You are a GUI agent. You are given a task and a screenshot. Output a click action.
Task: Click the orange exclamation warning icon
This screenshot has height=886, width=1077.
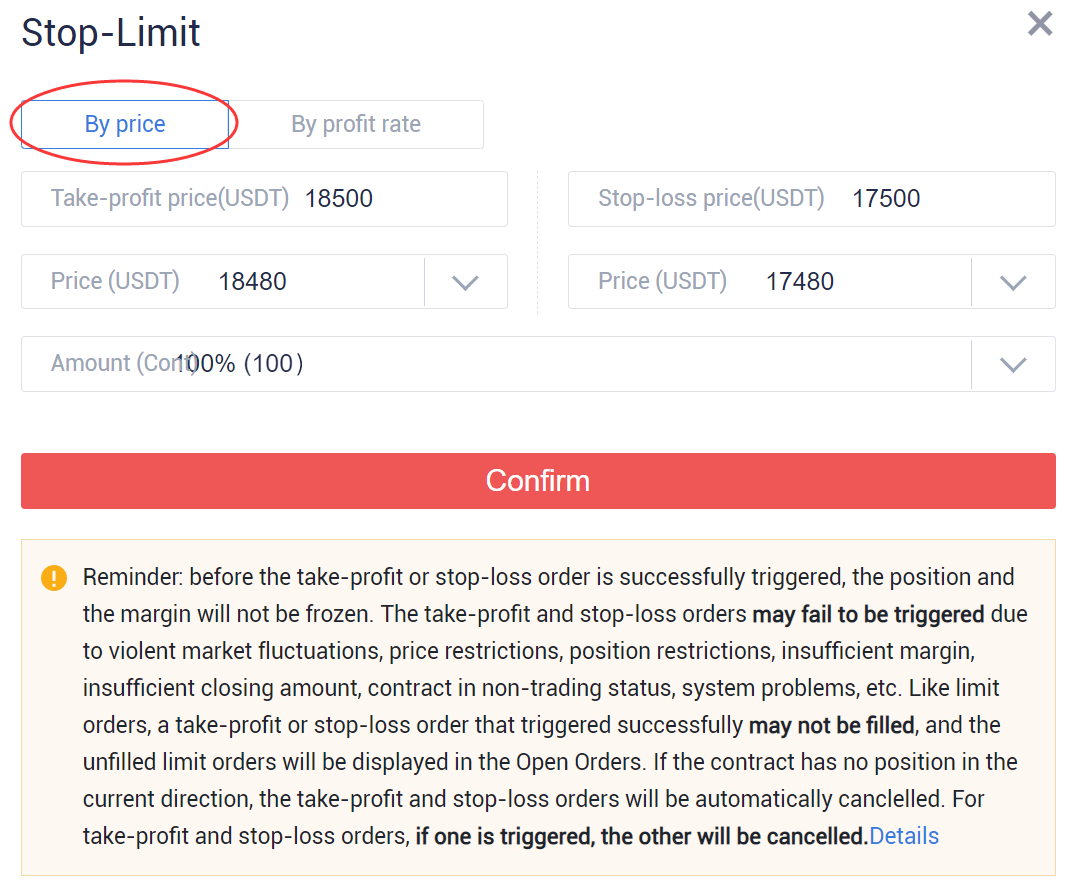(x=54, y=578)
